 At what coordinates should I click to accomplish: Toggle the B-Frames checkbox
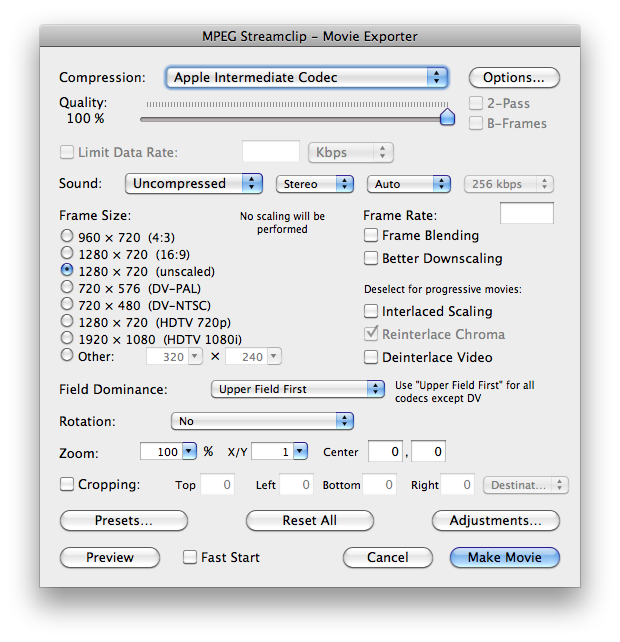coord(476,123)
